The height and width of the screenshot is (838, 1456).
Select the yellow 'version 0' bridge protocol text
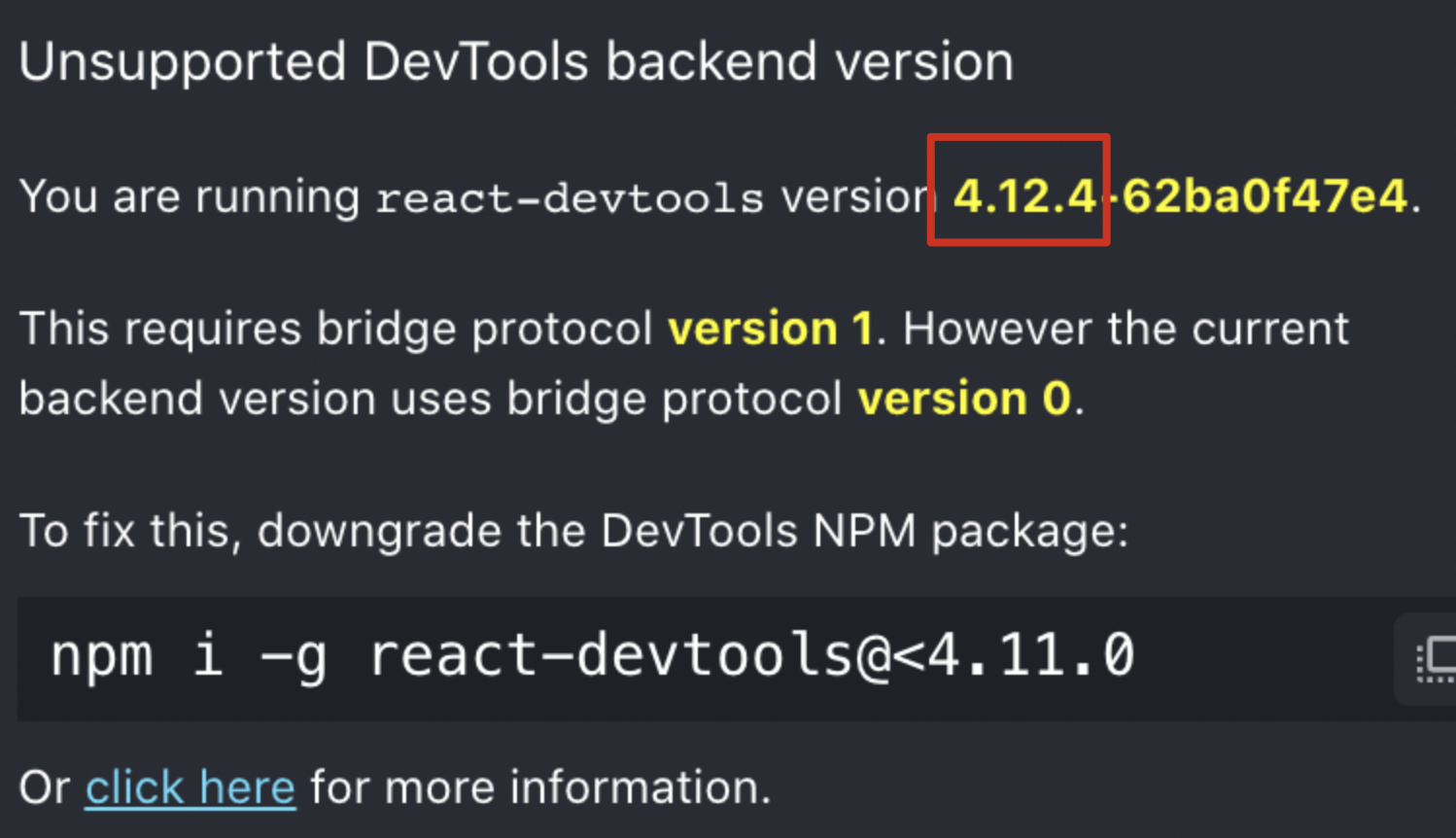pos(965,398)
